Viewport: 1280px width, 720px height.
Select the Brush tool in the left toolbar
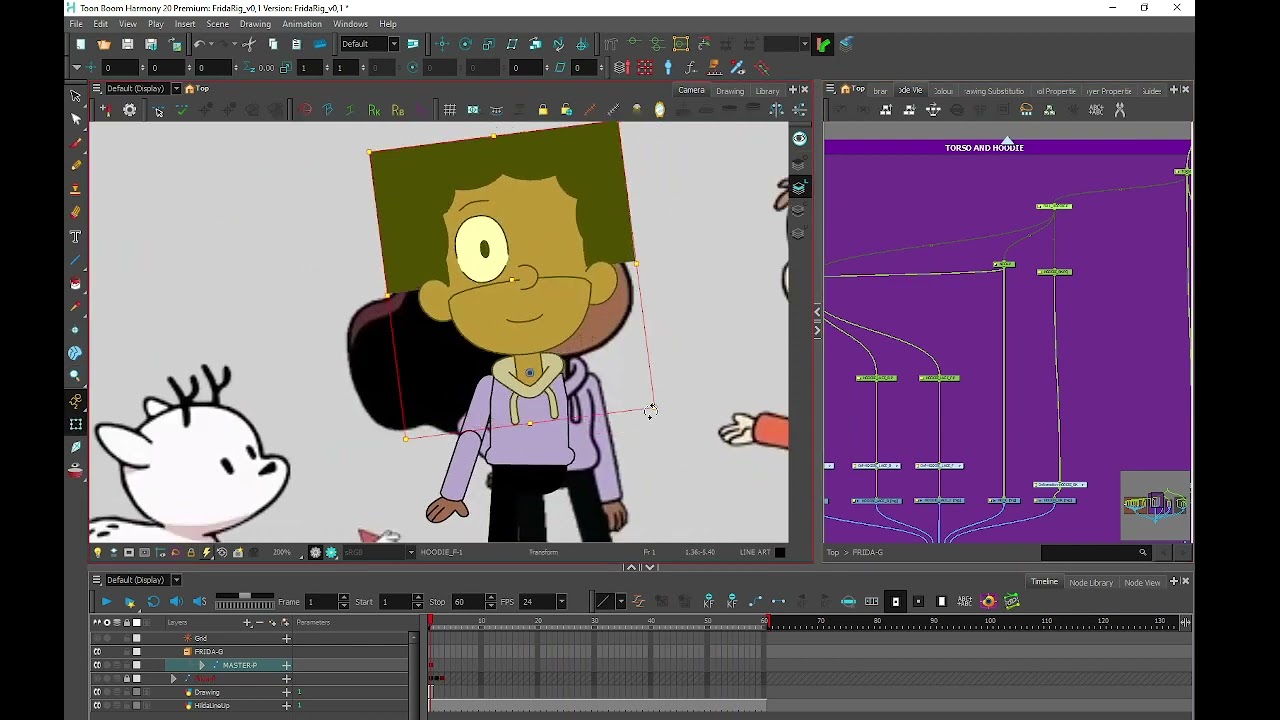pos(76,142)
